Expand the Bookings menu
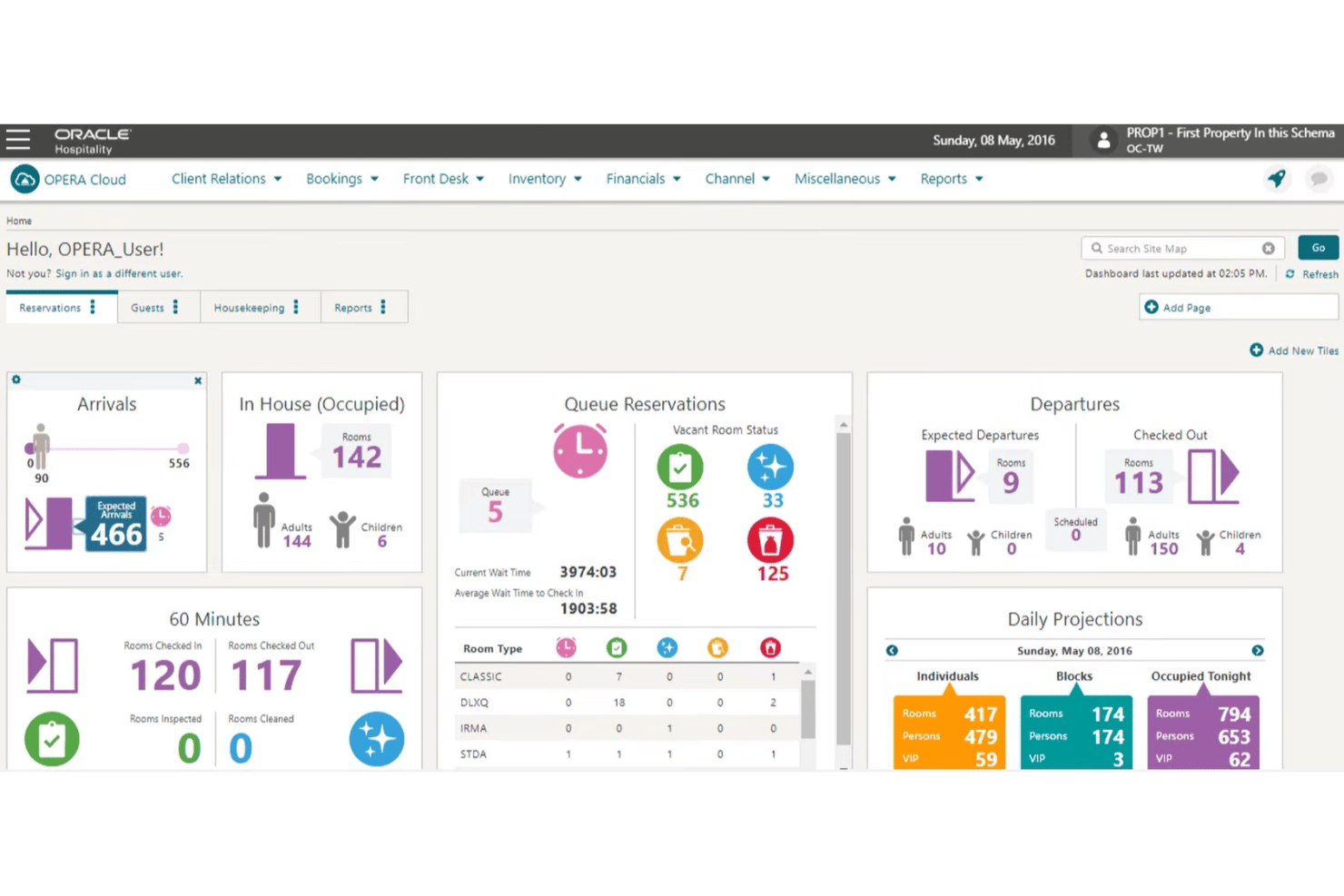The width and height of the screenshot is (1344, 896). tap(342, 179)
